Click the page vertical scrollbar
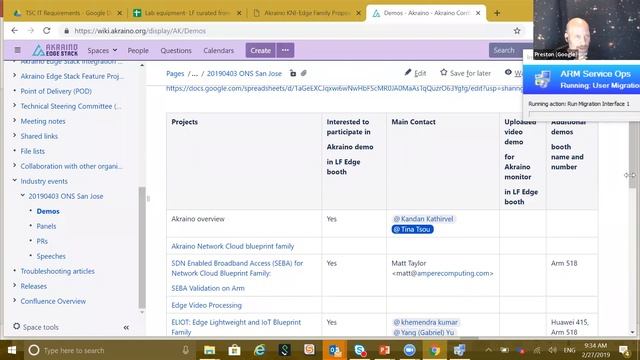Viewport: 640px width, 360px height. tap(632, 155)
